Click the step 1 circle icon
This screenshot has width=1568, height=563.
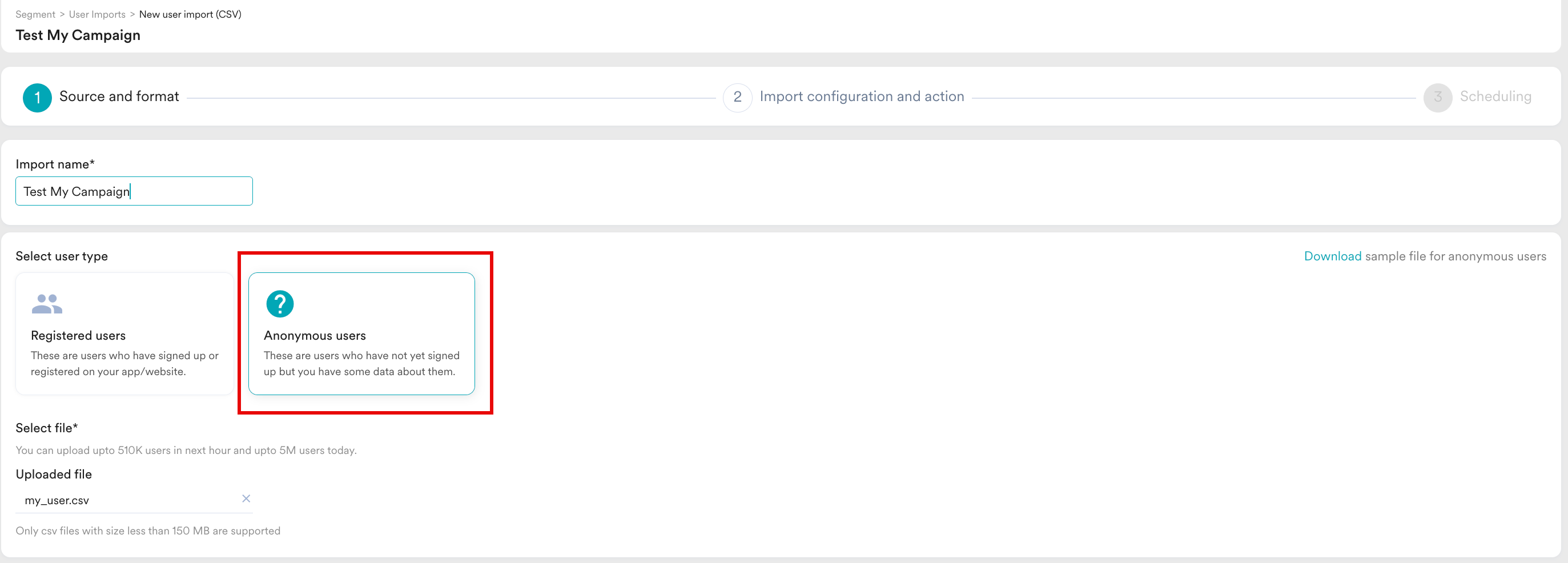(x=37, y=98)
